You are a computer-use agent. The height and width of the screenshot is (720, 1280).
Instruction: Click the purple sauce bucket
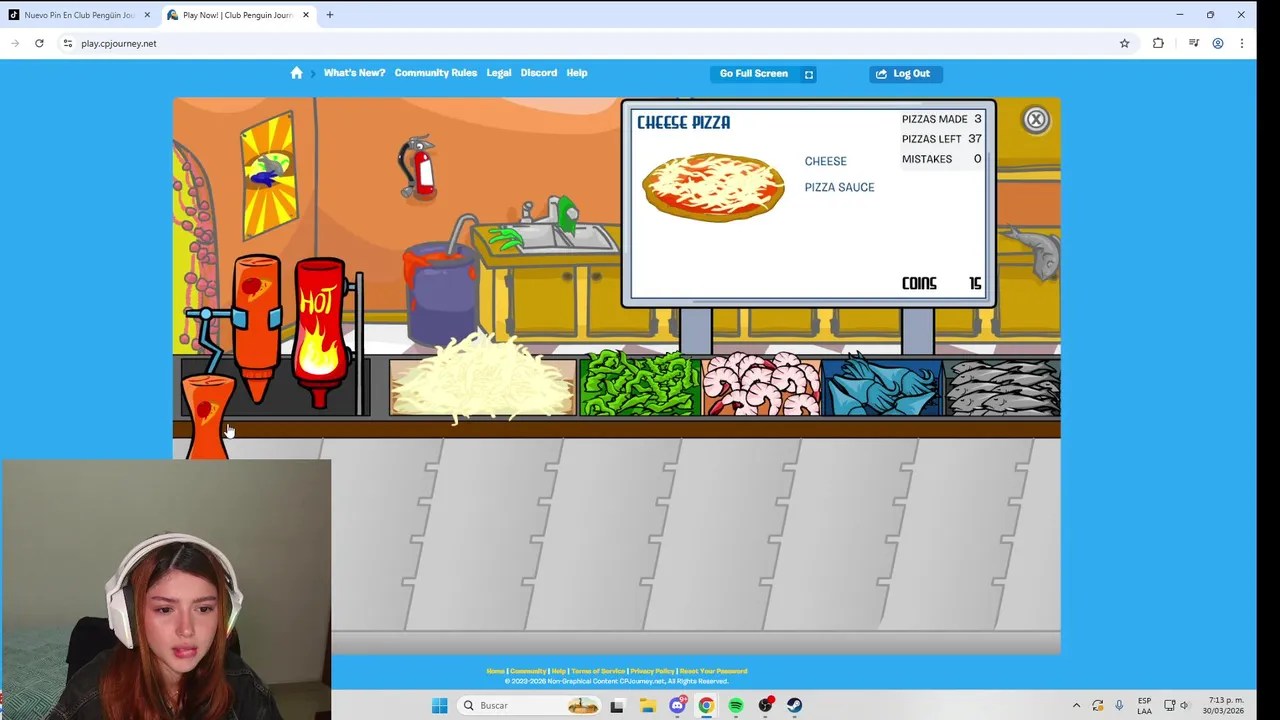coord(440,296)
